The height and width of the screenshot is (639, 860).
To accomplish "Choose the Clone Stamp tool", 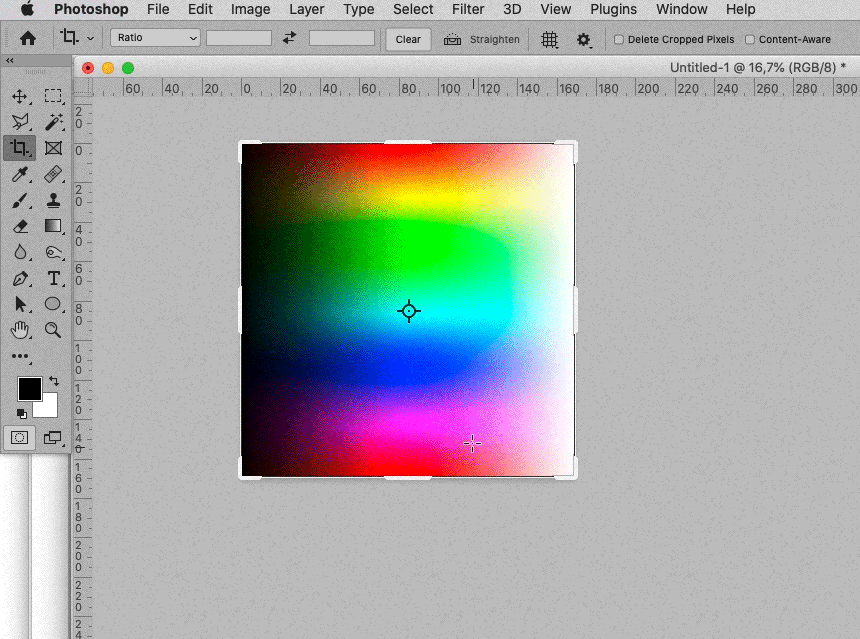I will (x=52, y=200).
